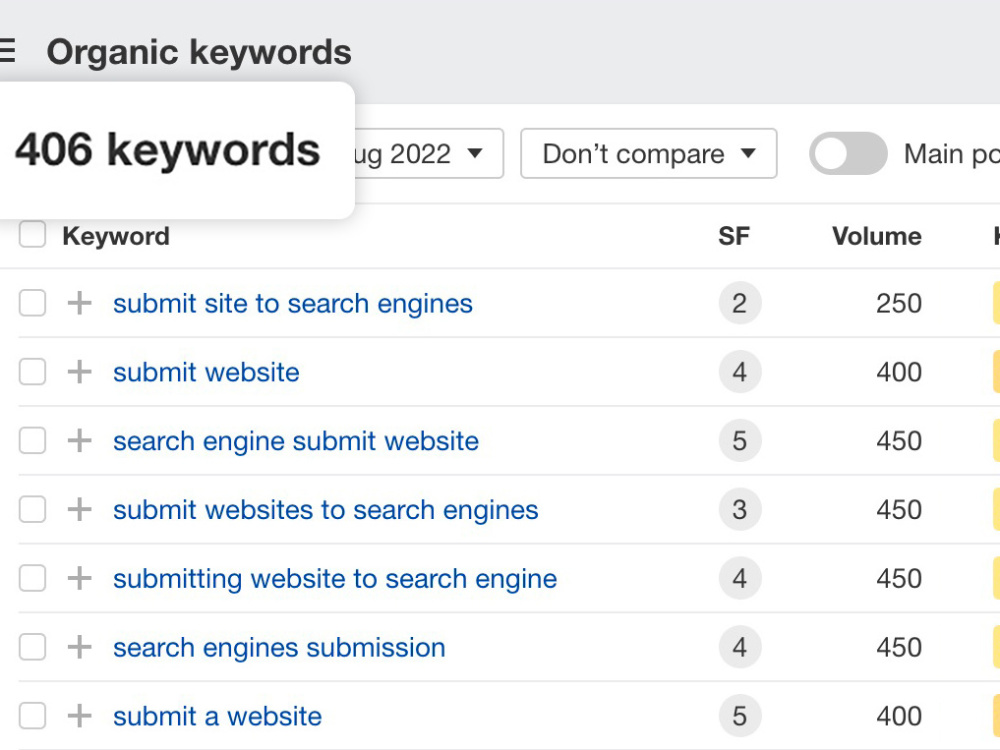This screenshot has width=1000, height=750.
Task: Check the box for 'submit a website'
Action: pos(32,716)
